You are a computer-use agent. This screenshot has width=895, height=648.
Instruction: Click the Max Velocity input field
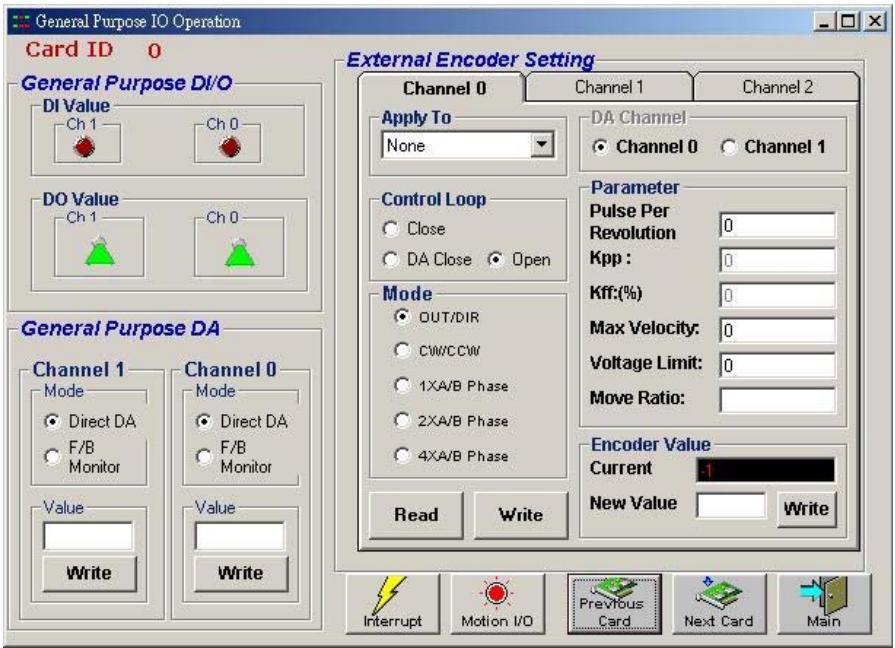click(777, 330)
